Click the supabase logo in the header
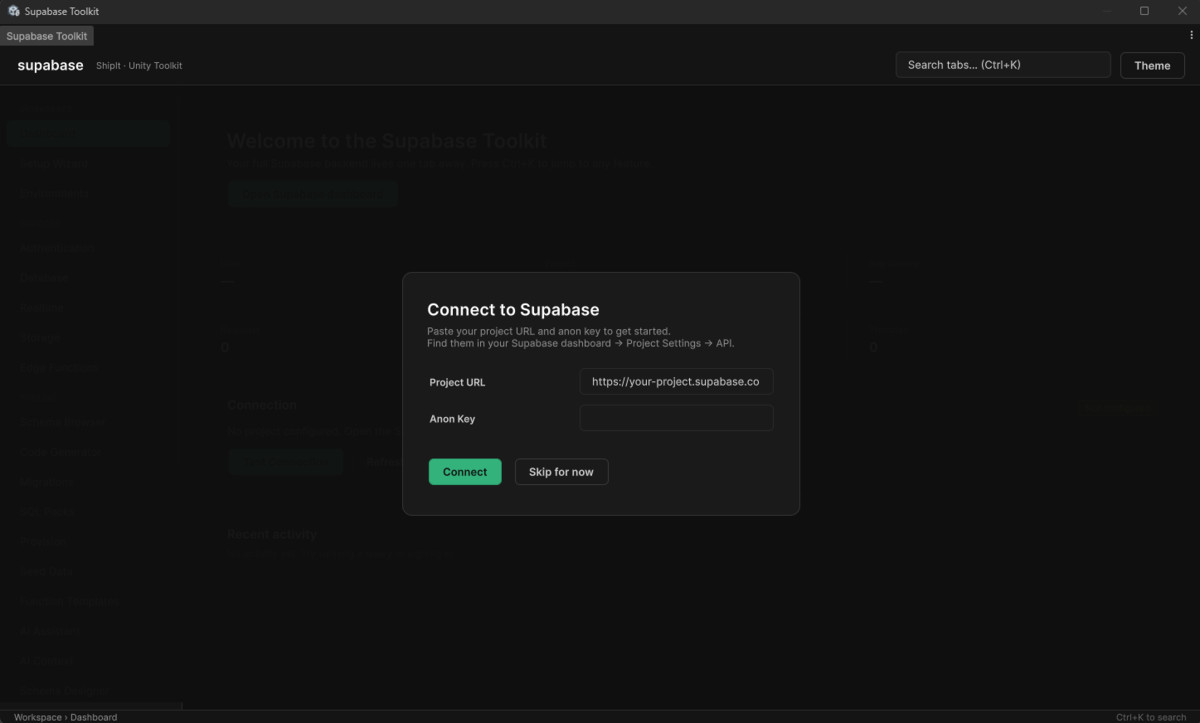 tap(50, 65)
